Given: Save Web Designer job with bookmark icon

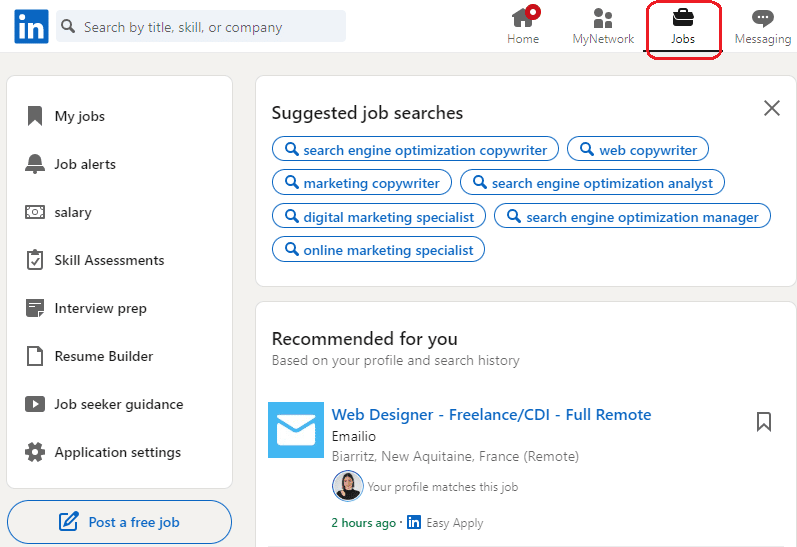Looking at the screenshot, I should pos(763,422).
